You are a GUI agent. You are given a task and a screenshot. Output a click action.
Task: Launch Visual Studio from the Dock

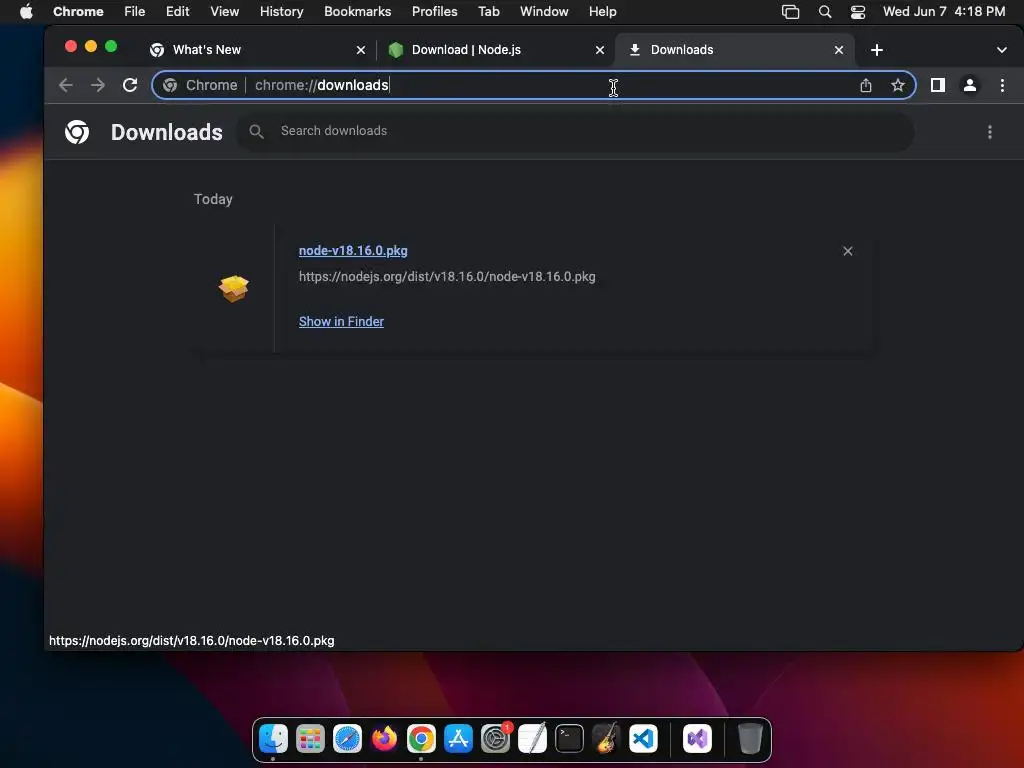coord(697,739)
